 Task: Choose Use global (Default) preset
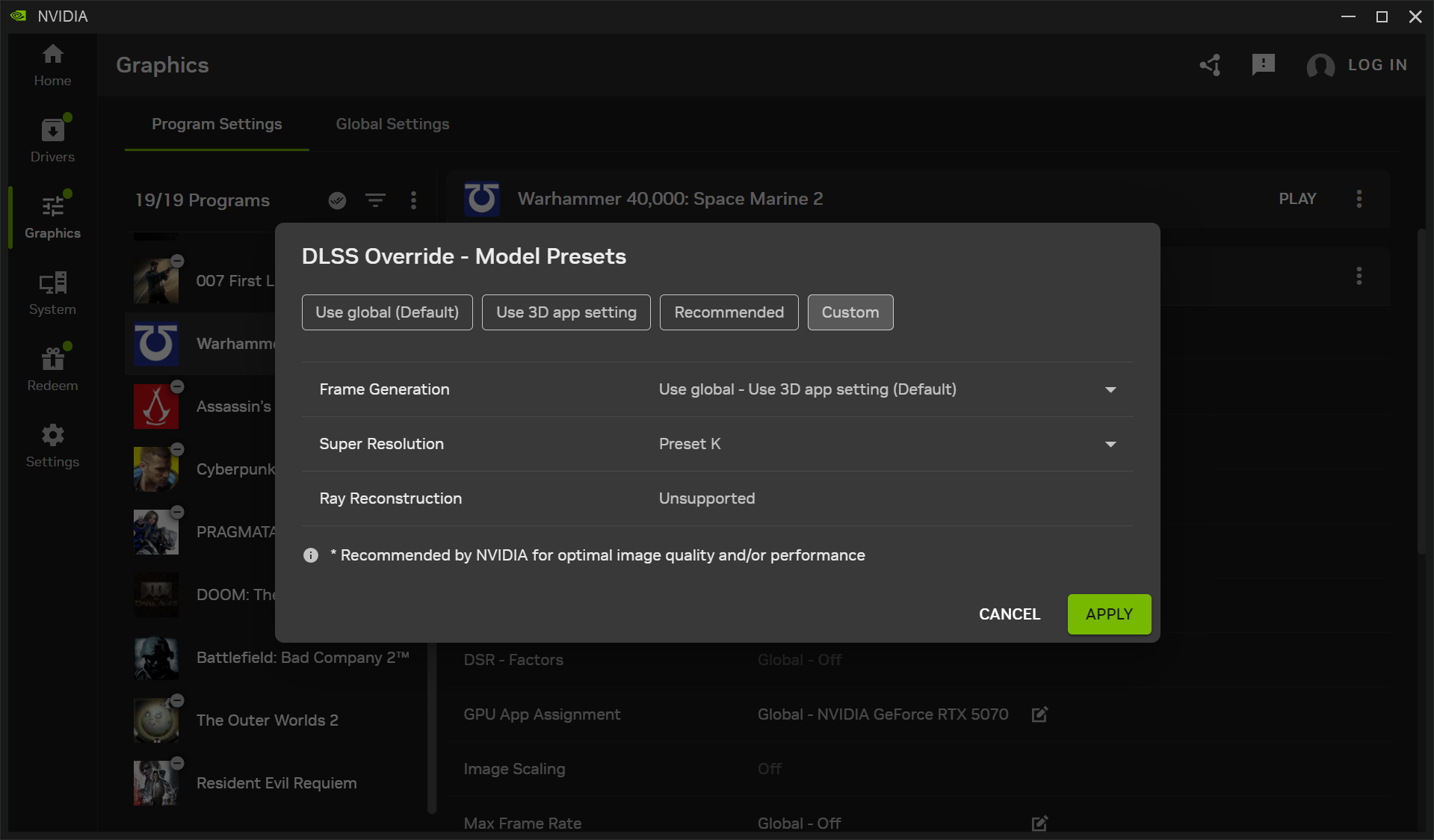[x=387, y=312]
